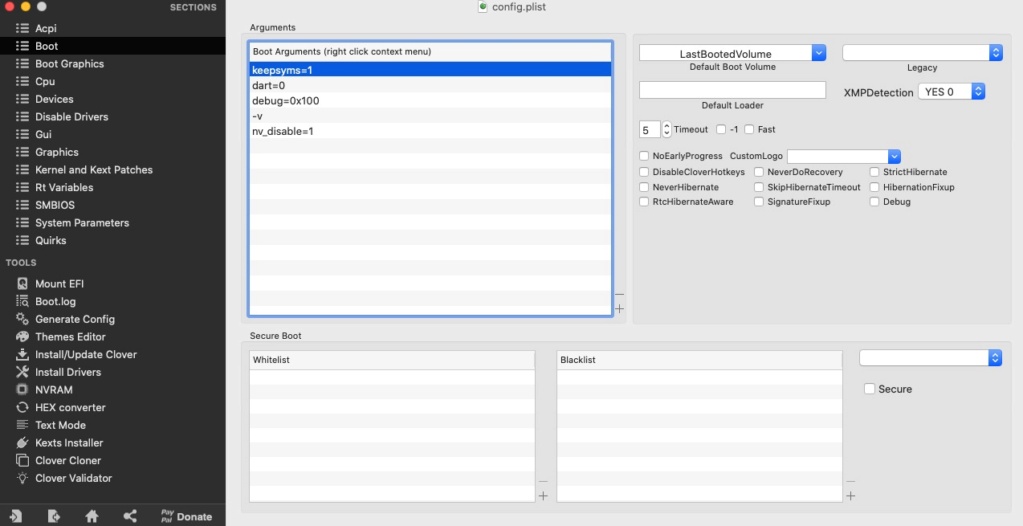Image resolution: width=1023 pixels, height=526 pixels.
Task: Select the debug=0x100 boot argument
Action: click(431, 101)
